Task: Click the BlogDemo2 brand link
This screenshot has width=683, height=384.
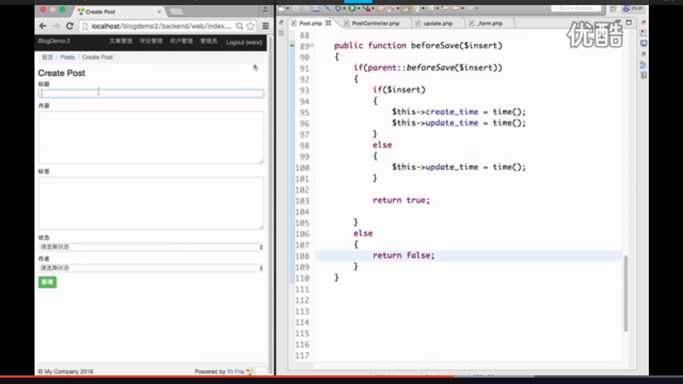Action: [54, 41]
